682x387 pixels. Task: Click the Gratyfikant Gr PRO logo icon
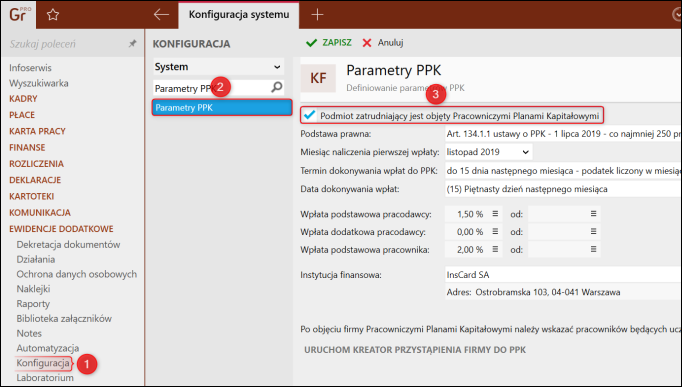19,14
